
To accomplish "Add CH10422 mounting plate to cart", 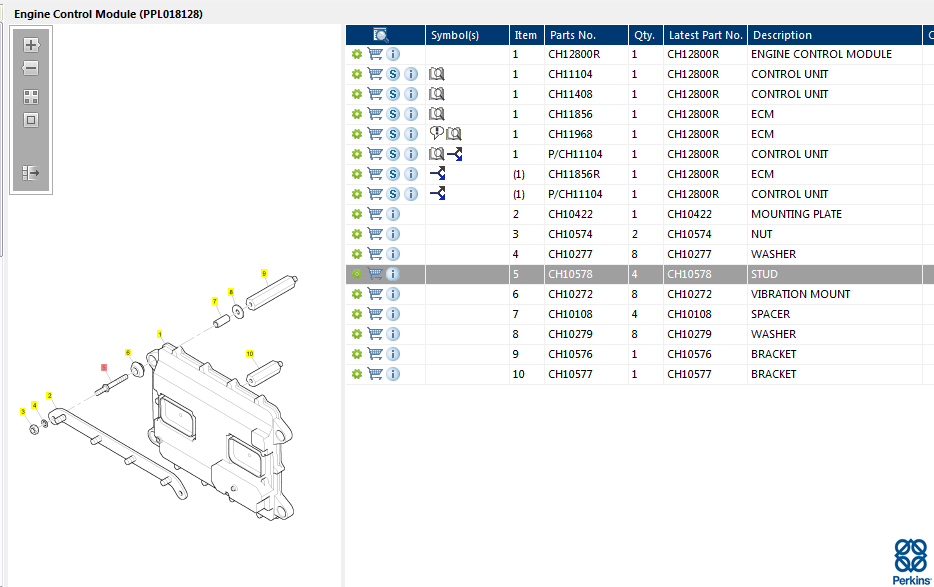I will 375,214.
